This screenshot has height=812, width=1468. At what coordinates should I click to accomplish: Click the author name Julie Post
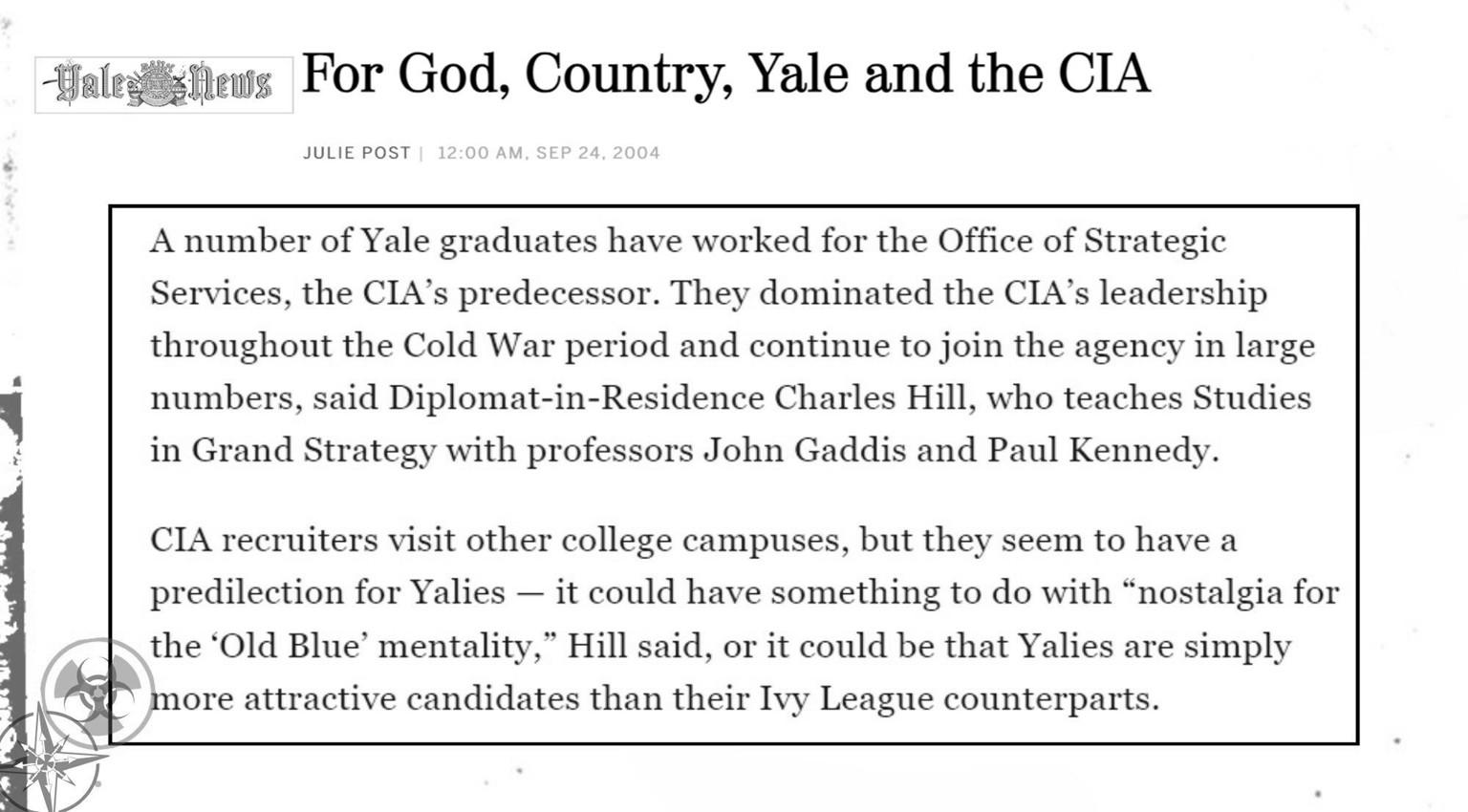point(356,153)
